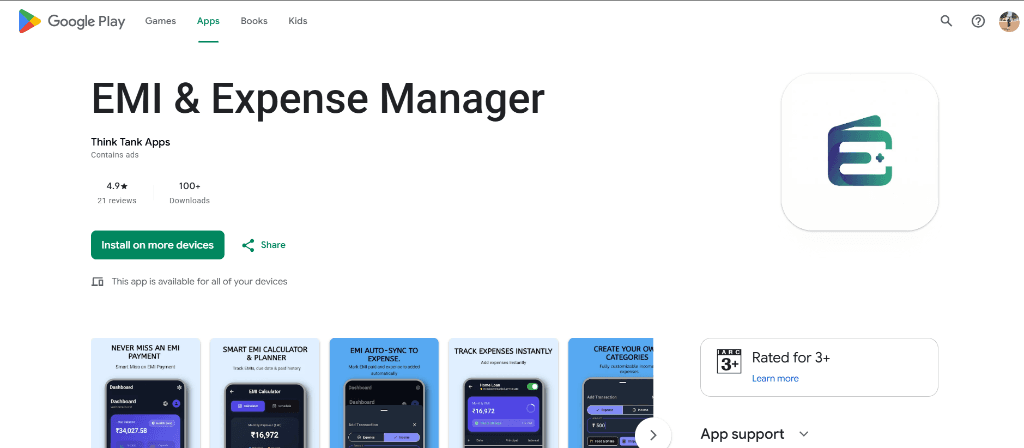Switch to the Kids tab
The image size is (1024, 448).
point(298,21)
